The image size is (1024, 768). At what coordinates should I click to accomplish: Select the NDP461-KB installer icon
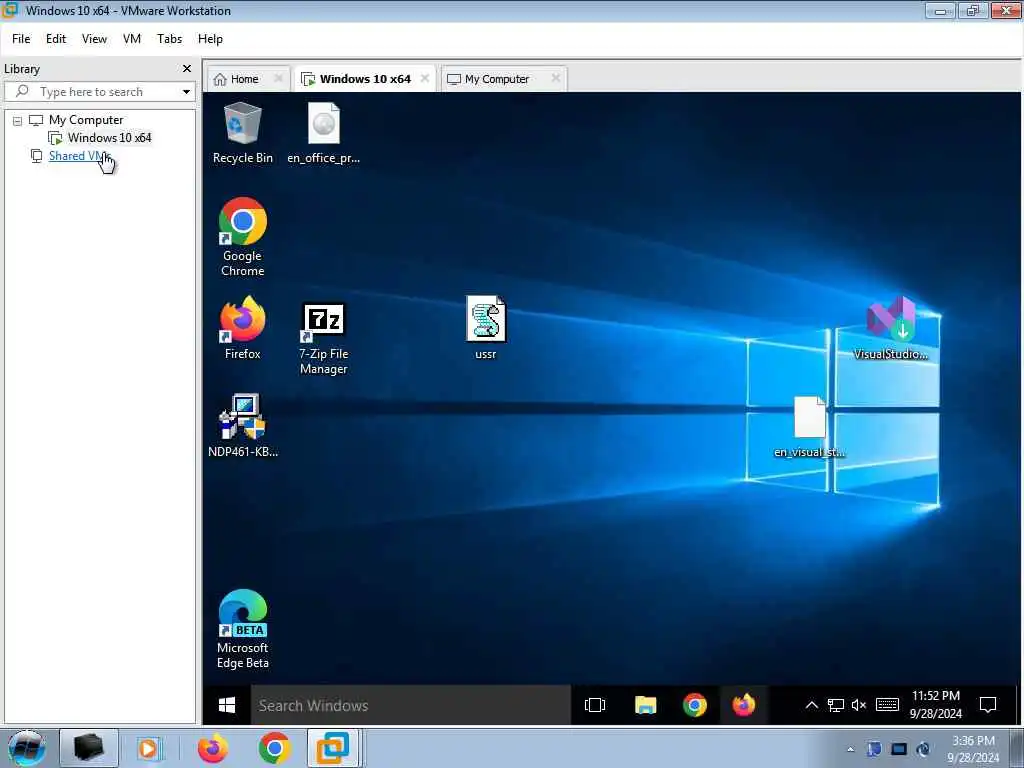point(242,426)
